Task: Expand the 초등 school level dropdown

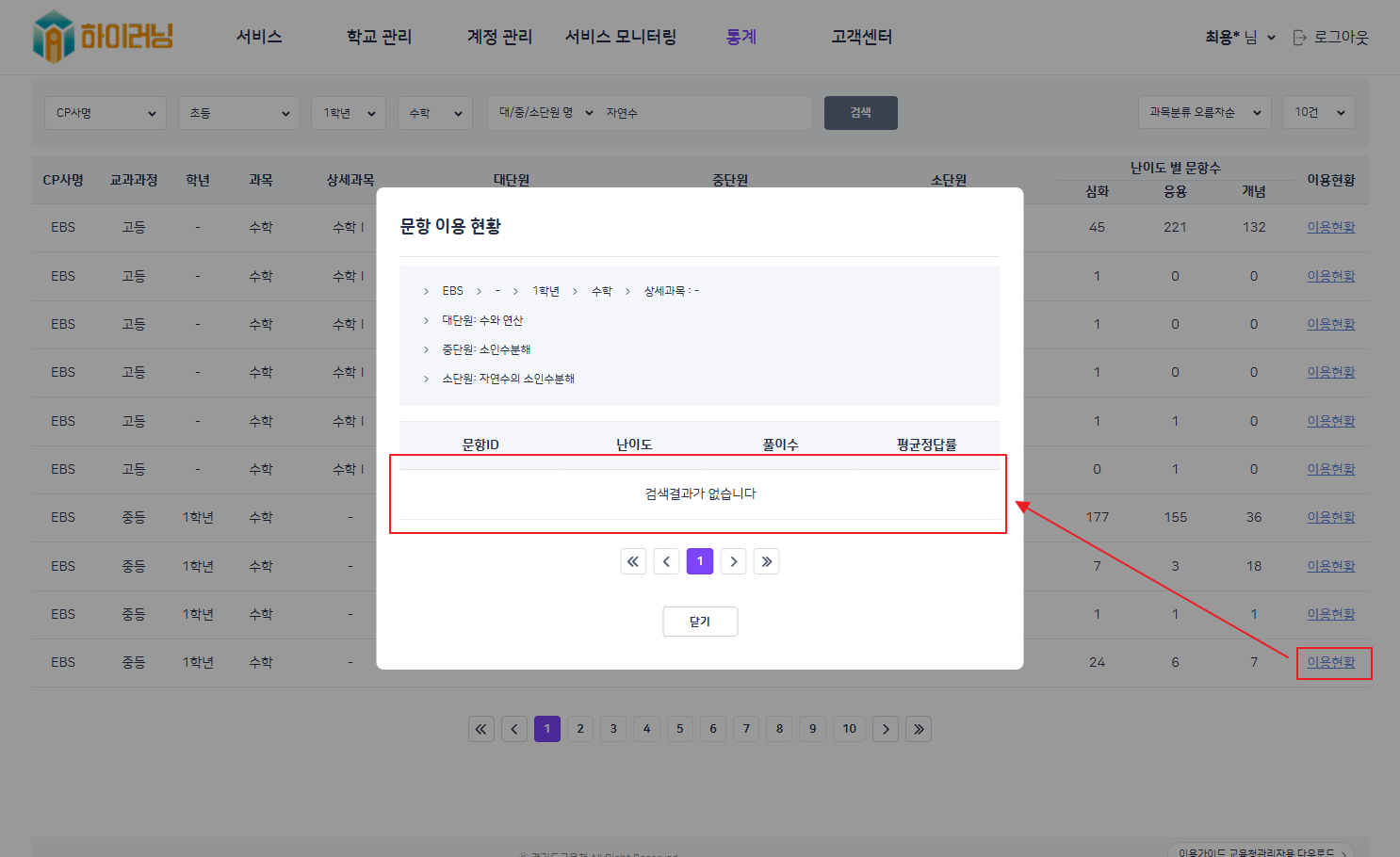Action: coord(238,113)
